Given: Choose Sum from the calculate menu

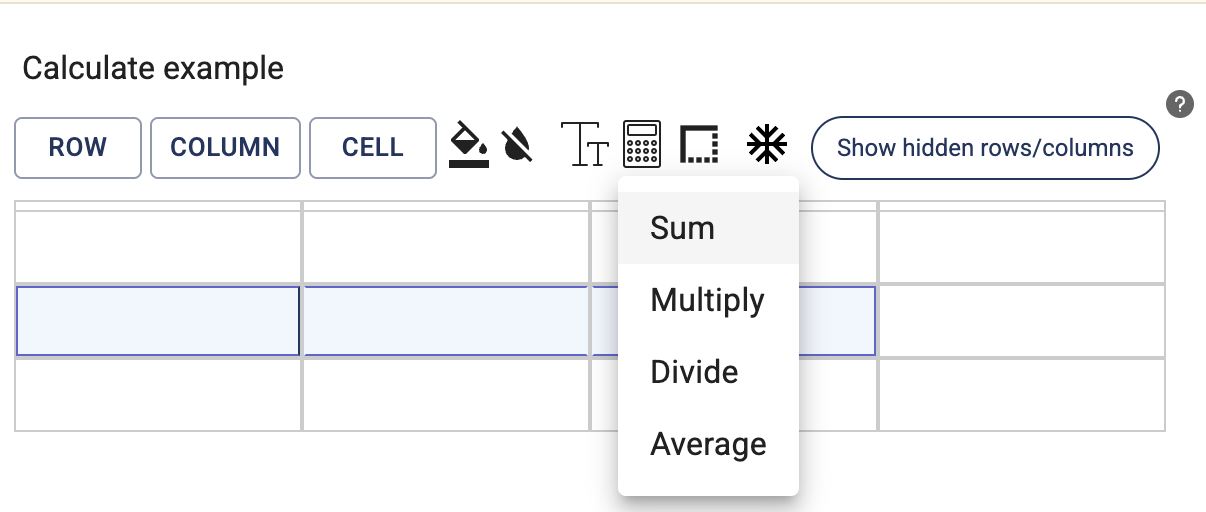Looking at the screenshot, I should click(683, 228).
